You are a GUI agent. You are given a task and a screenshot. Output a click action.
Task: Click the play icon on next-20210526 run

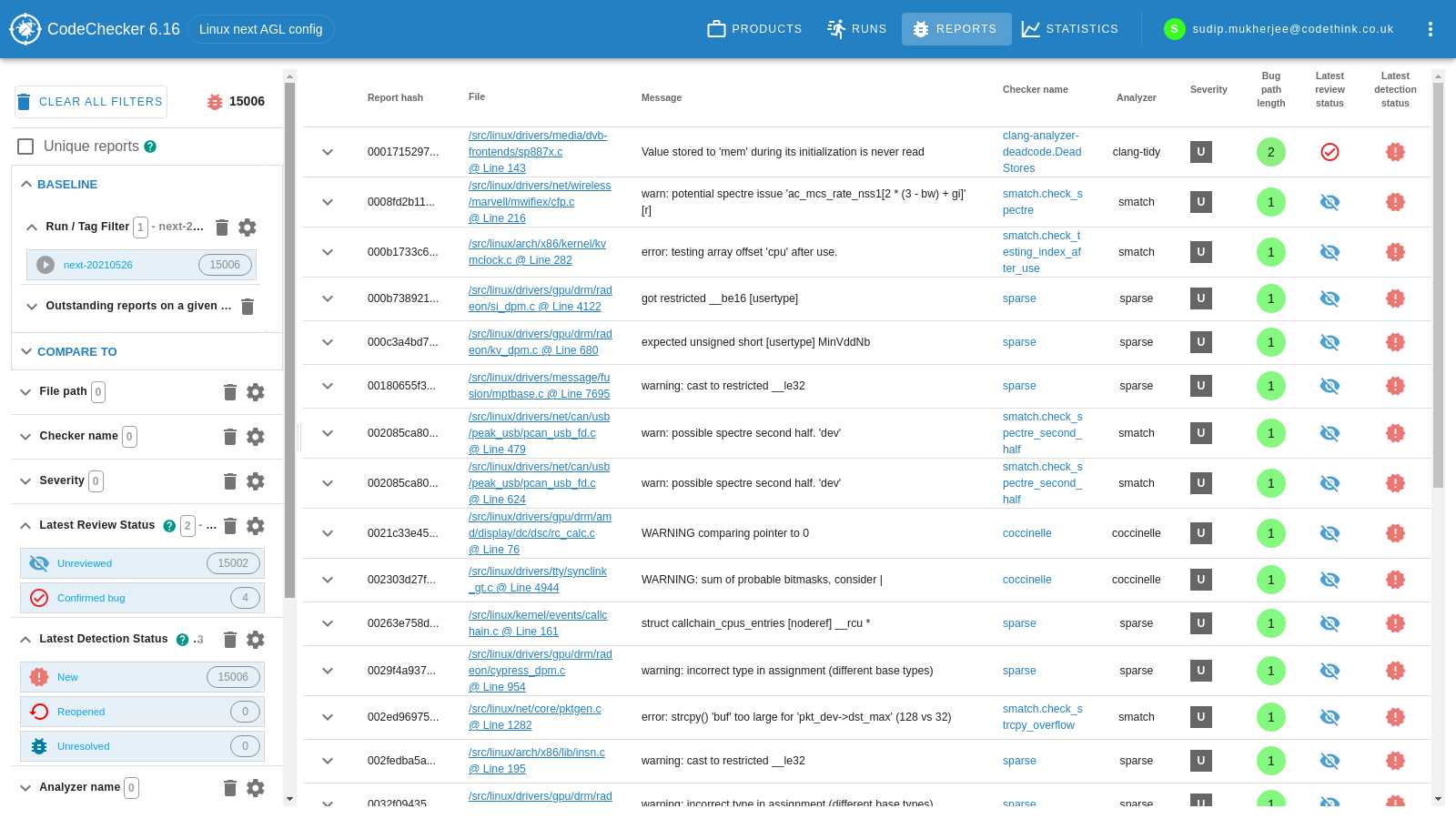[x=45, y=265]
